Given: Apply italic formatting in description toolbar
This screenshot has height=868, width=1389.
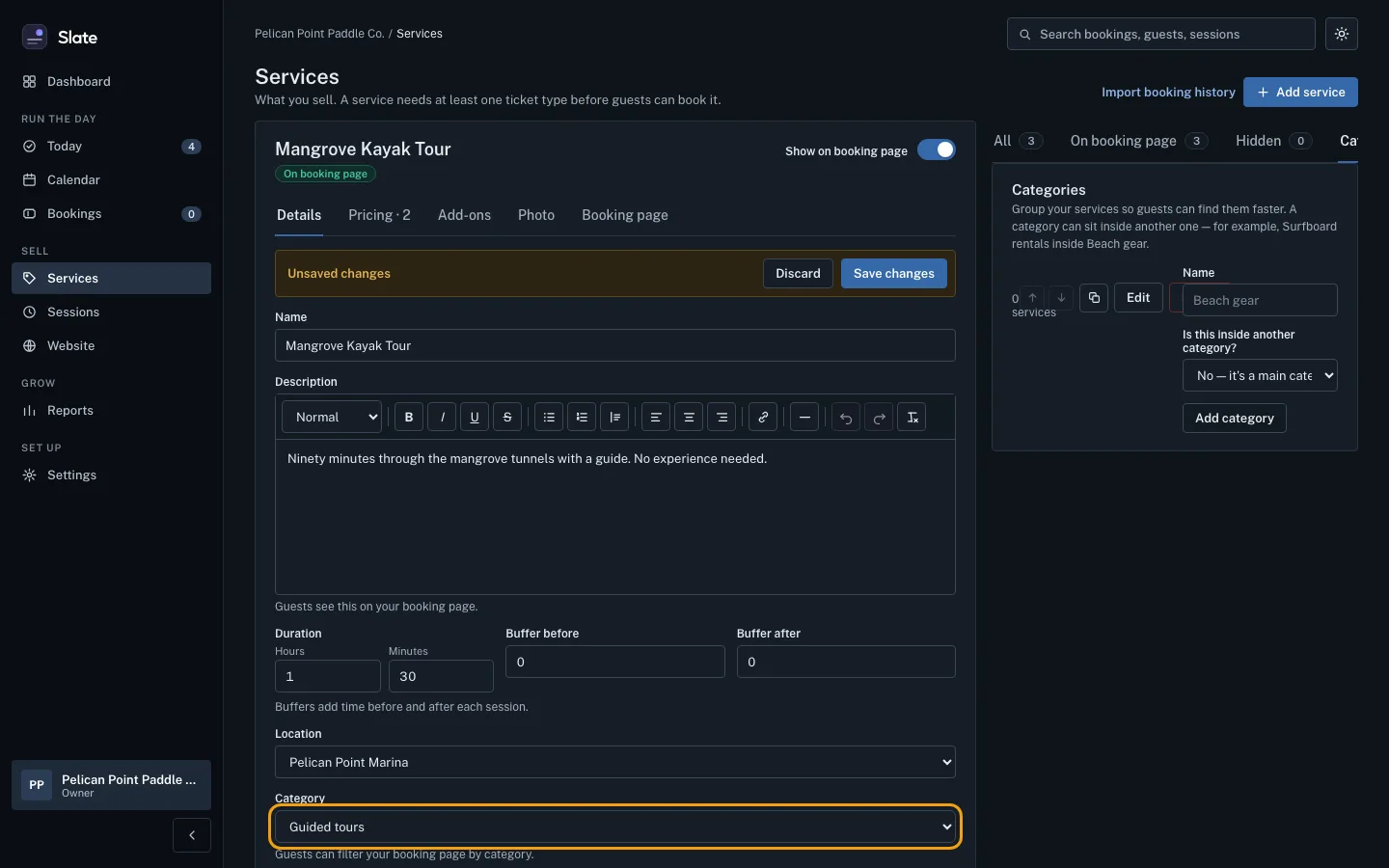Looking at the screenshot, I should point(442,417).
